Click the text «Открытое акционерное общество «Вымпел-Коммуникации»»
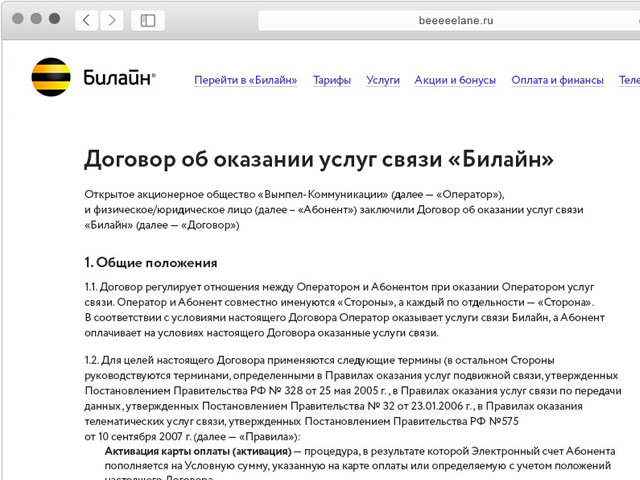This screenshot has width=640, height=480. (236, 194)
